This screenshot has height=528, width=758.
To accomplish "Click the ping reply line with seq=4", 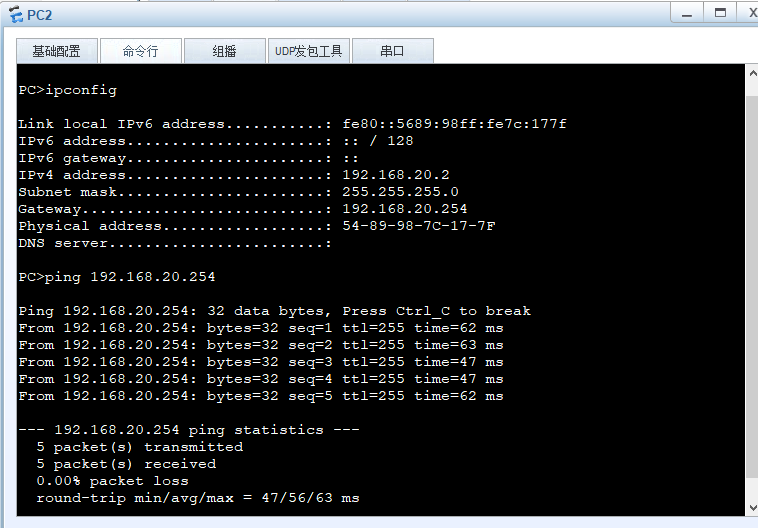I will 261,379.
